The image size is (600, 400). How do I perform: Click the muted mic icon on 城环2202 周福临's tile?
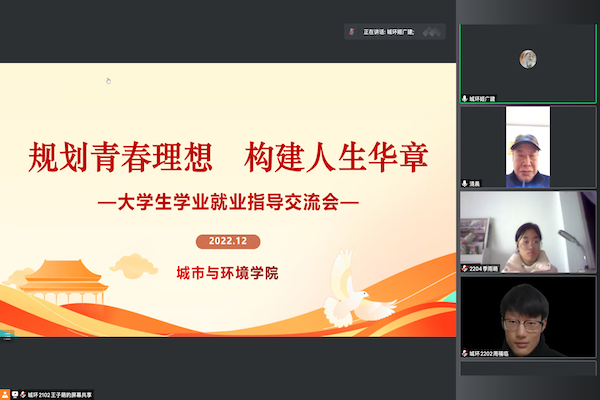pos(465,353)
